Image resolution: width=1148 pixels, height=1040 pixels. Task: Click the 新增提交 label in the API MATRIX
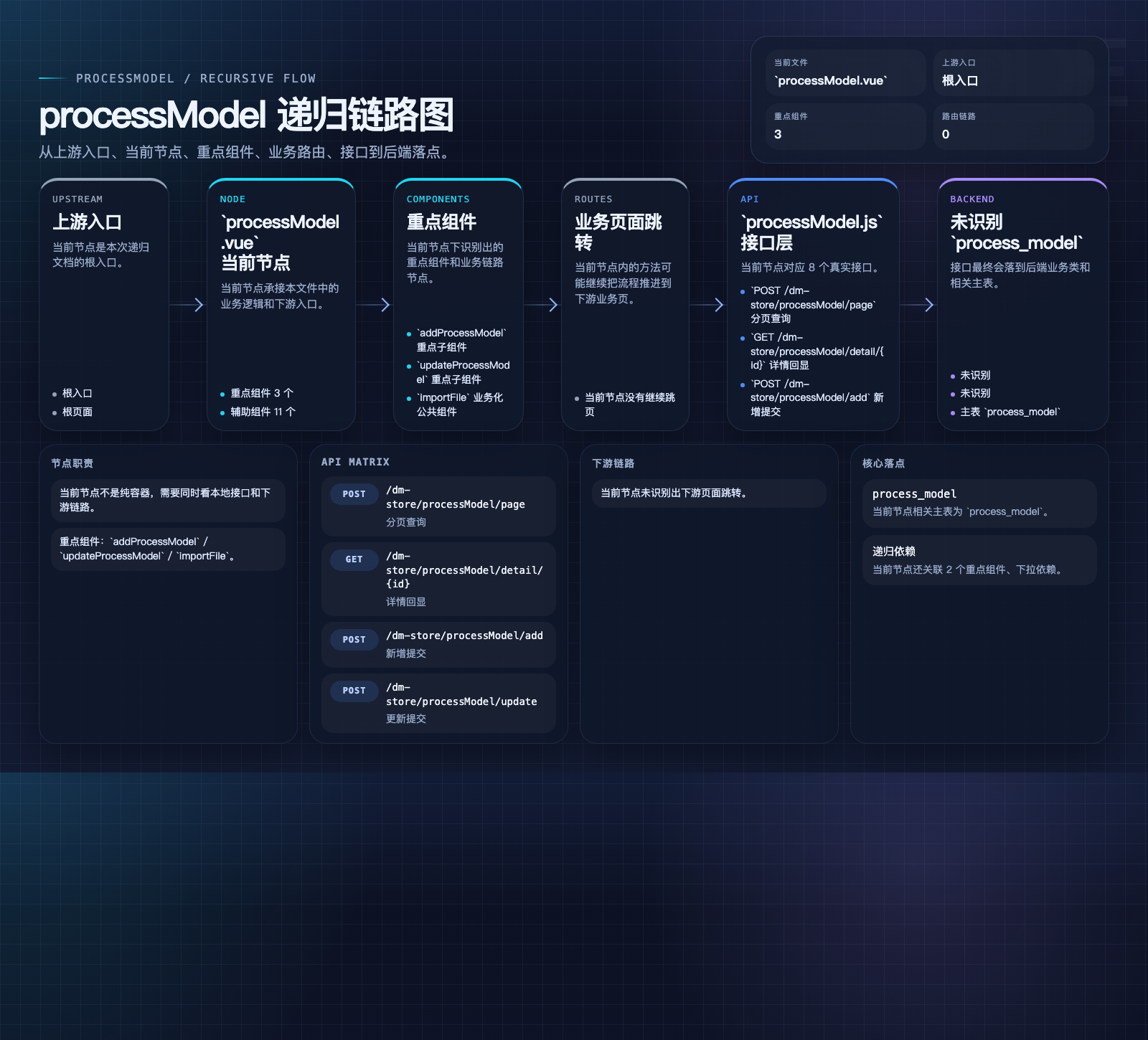406,653
